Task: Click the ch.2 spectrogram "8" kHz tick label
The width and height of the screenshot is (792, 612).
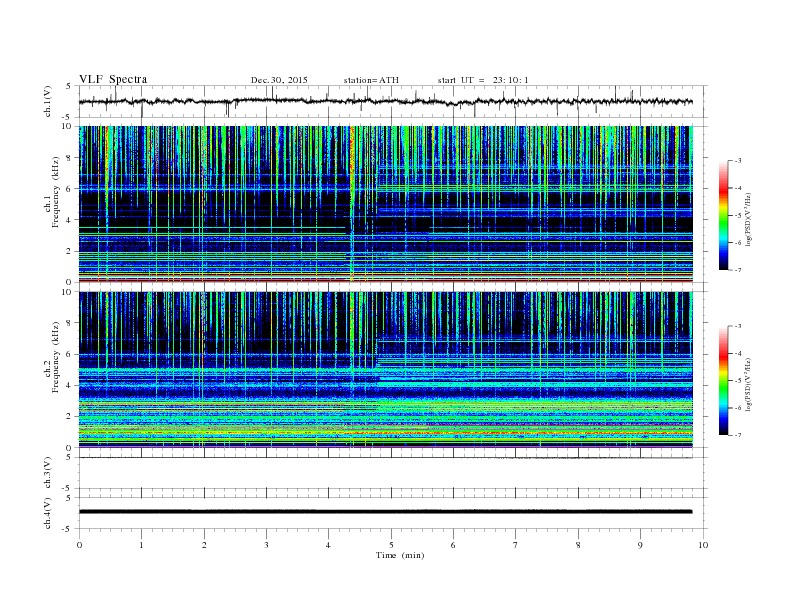Action: (x=69, y=323)
